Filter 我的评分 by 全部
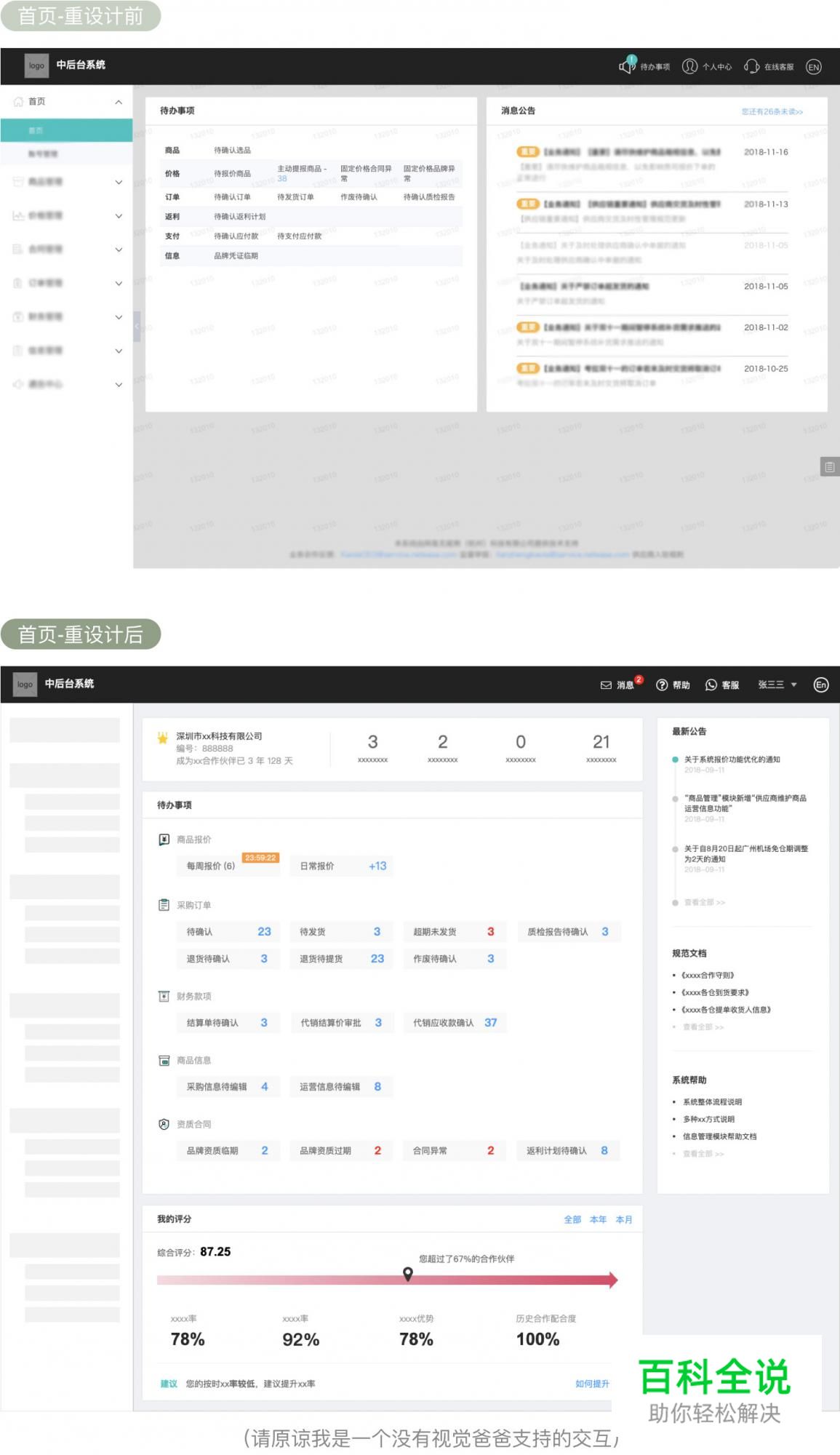 tap(572, 1219)
